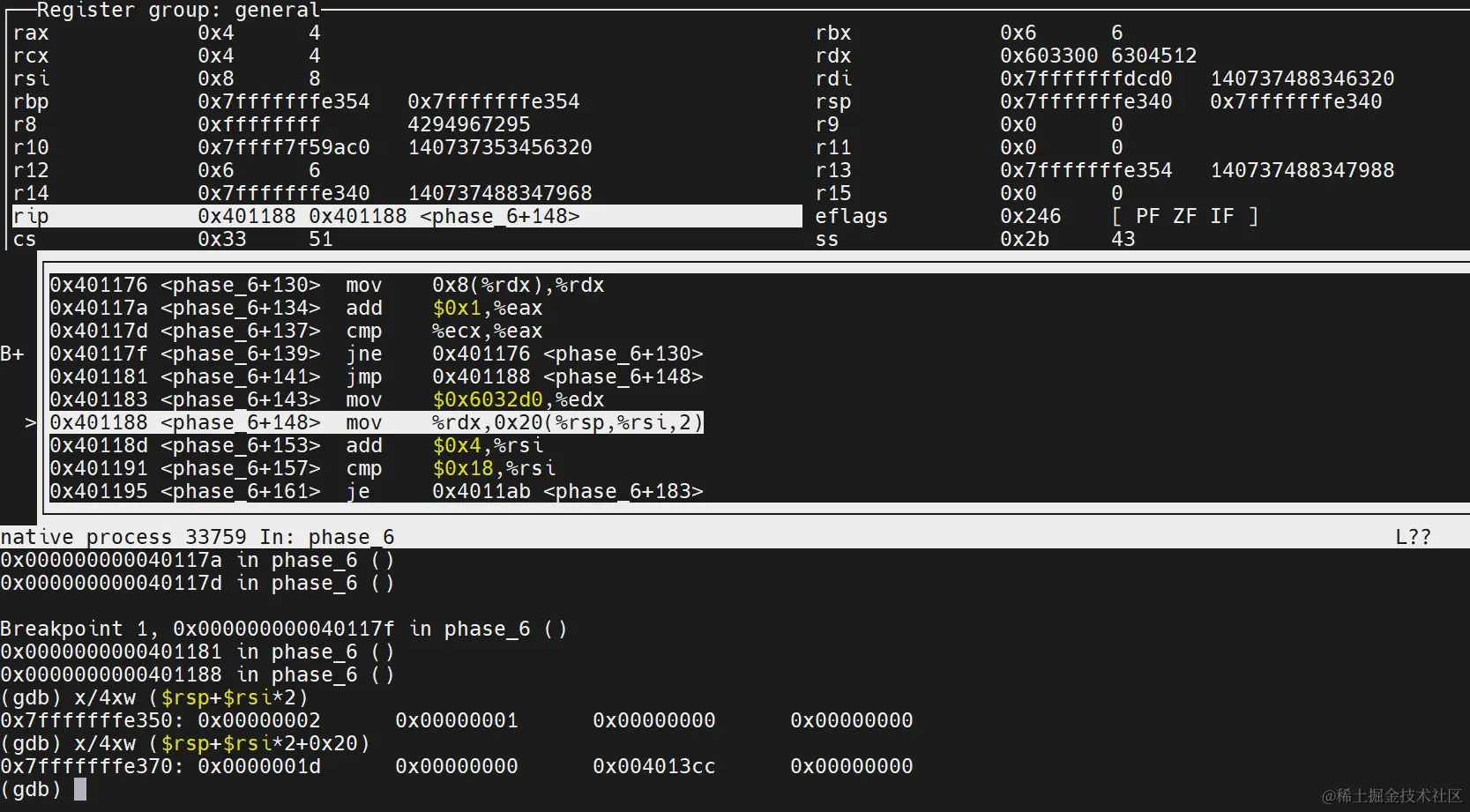Click the B+ breakpoint marker
The height and width of the screenshot is (812, 1470).
12,354
